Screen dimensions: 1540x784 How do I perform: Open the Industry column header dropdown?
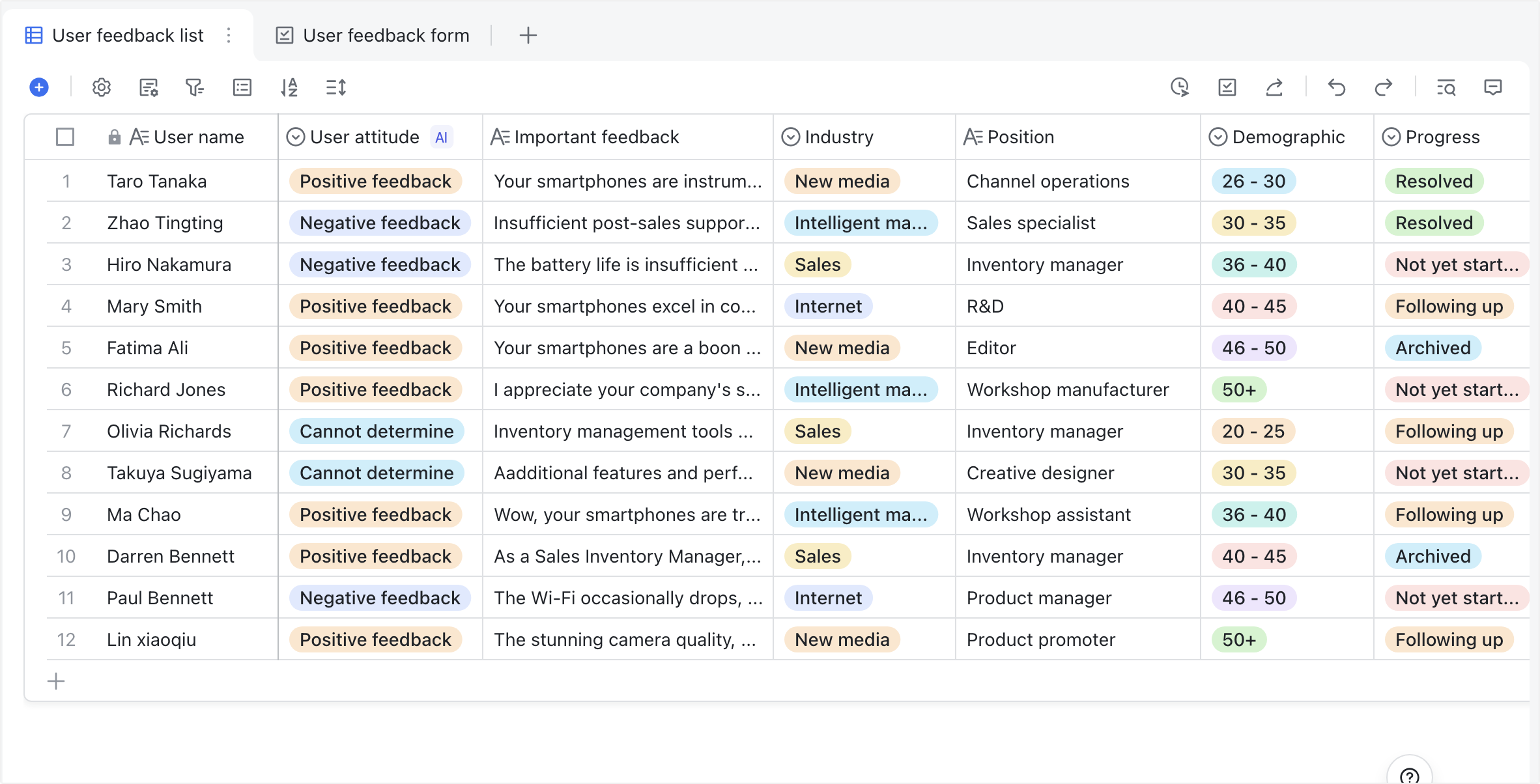(838, 137)
